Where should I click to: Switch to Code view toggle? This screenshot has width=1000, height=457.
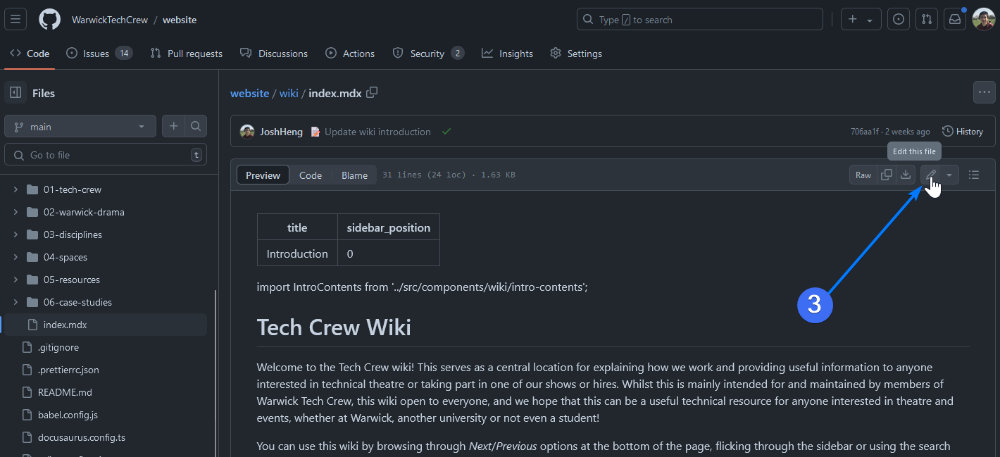(310, 175)
